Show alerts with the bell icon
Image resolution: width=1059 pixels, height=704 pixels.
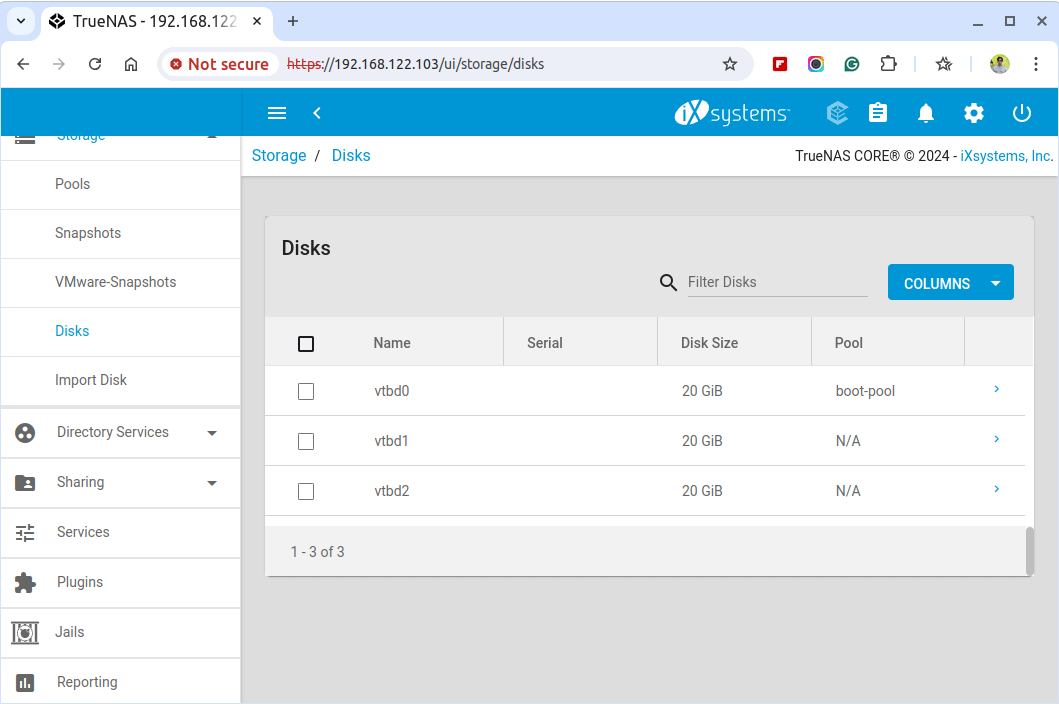[926, 113]
